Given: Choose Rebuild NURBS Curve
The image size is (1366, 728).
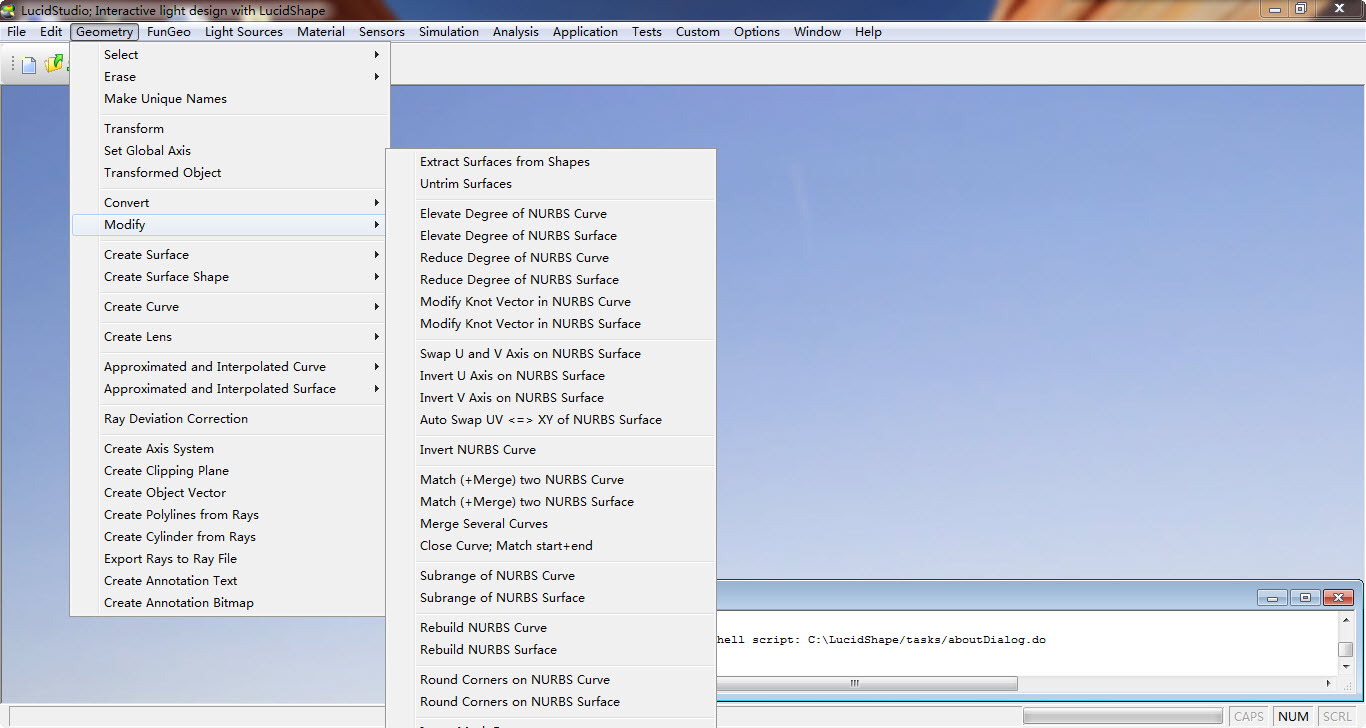Looking at the screenshot, I should [x=551, y=628].
